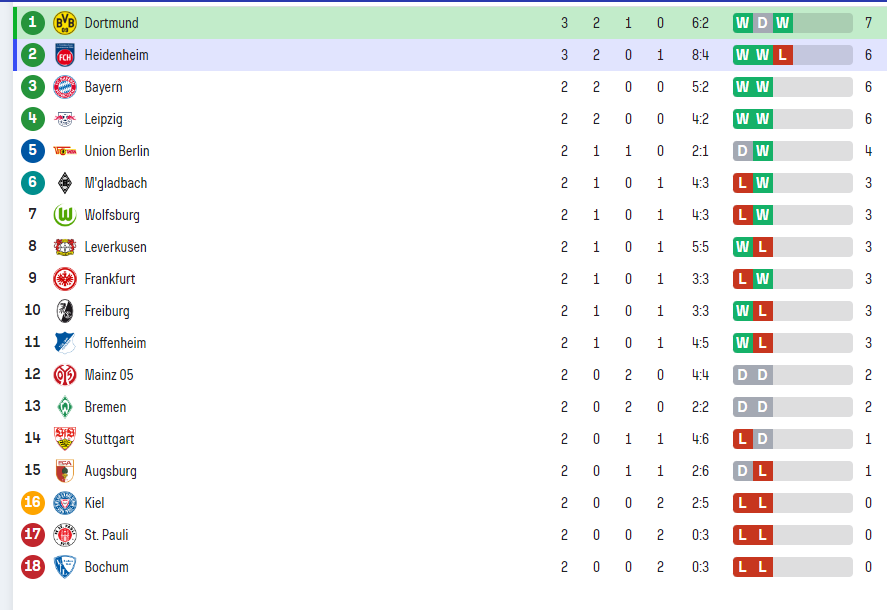Click Dortmund's draw result badge
887x610 pixels.
(x=762, y=23)
